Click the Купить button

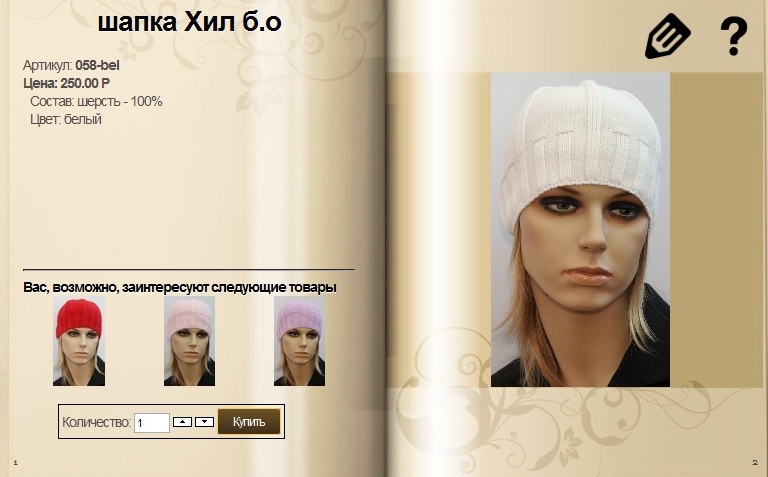[249, 422]
